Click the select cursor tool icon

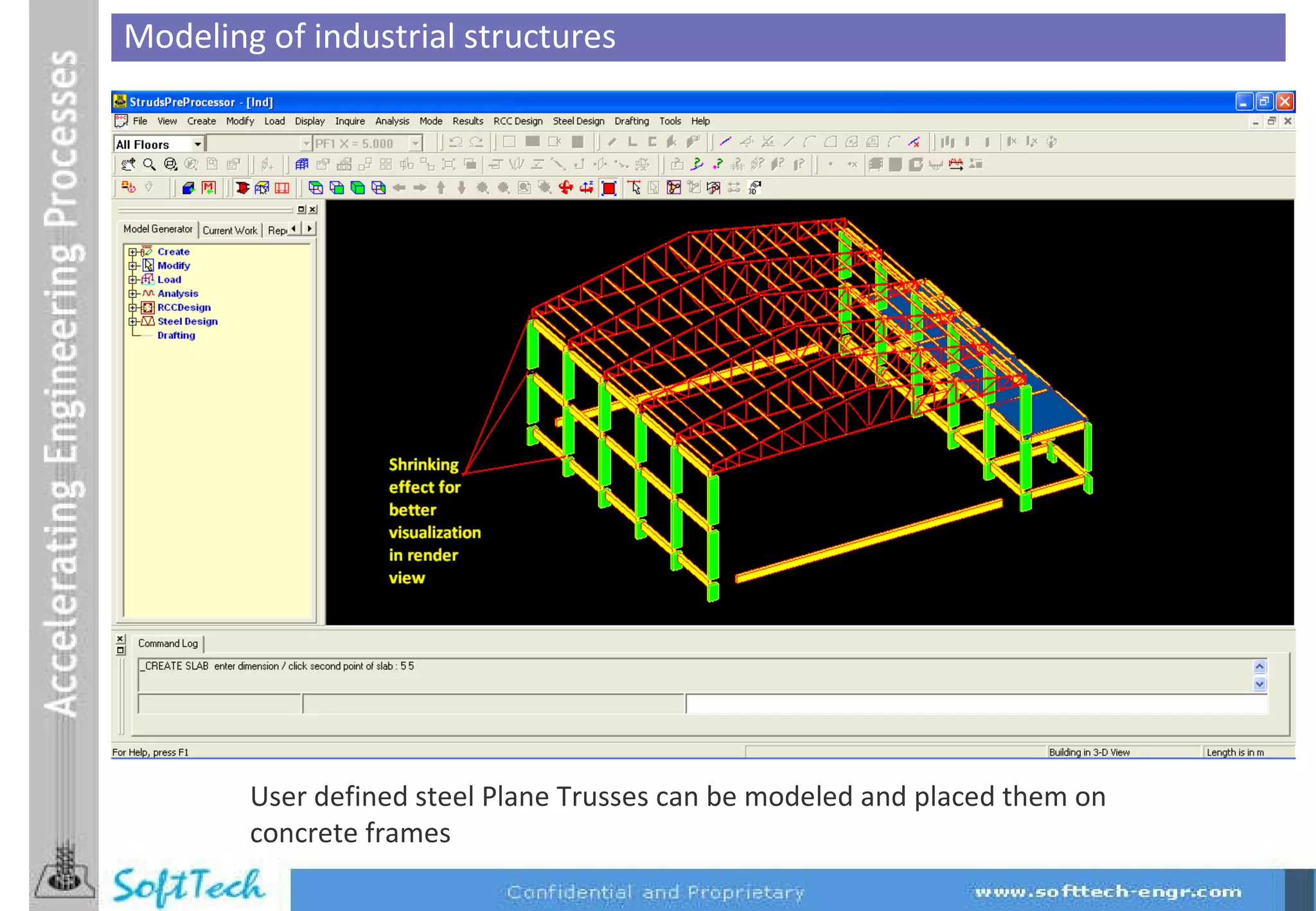[x=634, y=188]
